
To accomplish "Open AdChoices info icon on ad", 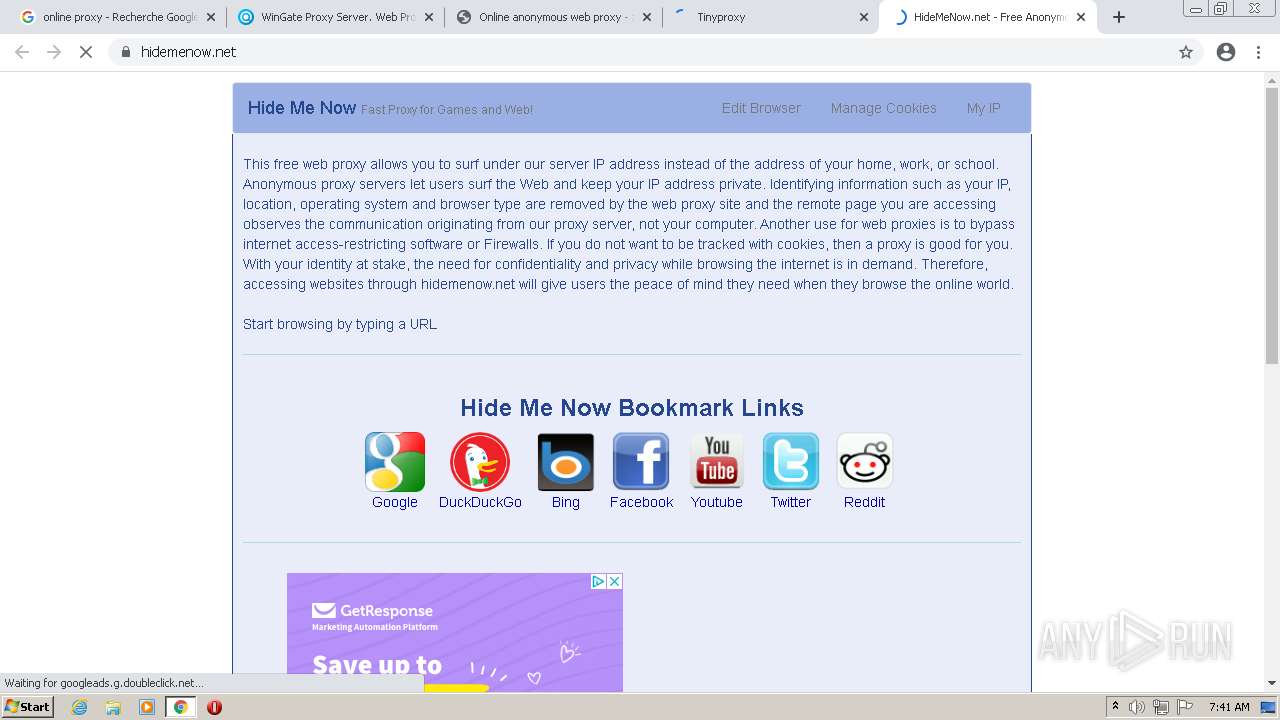I will pos(598,581).
